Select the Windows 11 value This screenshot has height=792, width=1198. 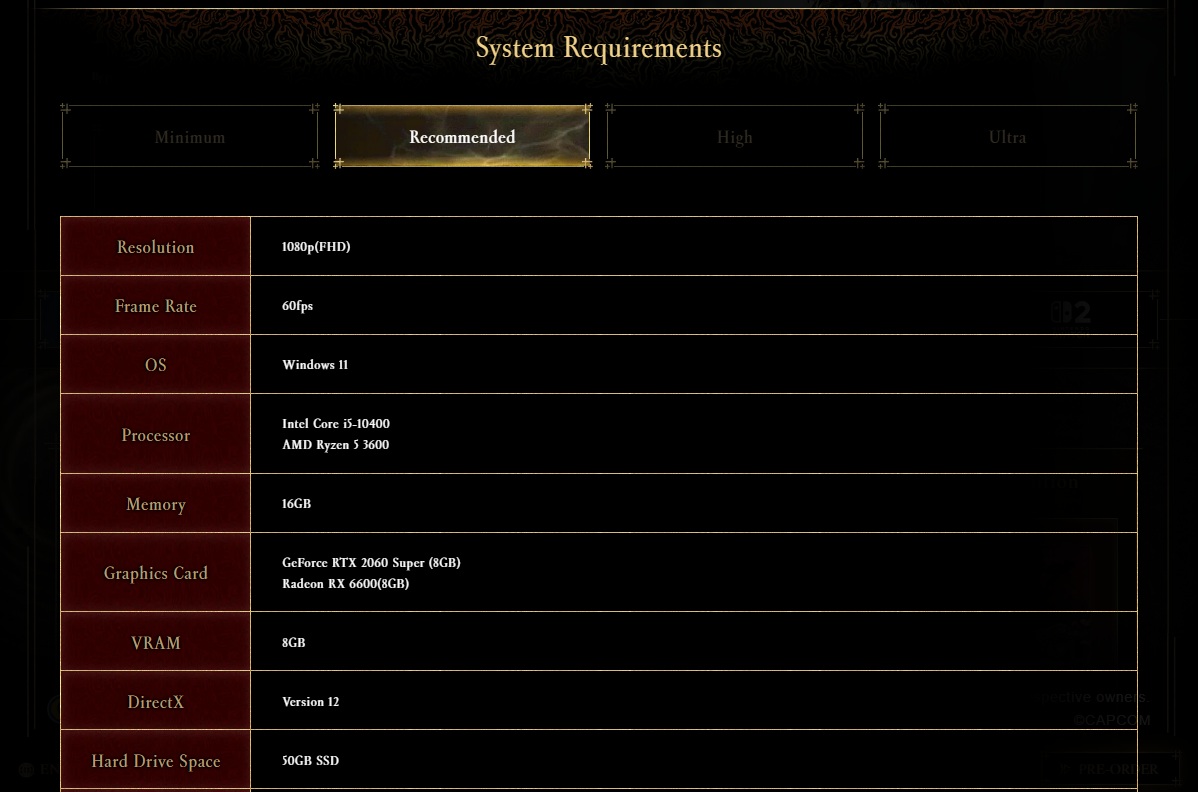point(315,364)
